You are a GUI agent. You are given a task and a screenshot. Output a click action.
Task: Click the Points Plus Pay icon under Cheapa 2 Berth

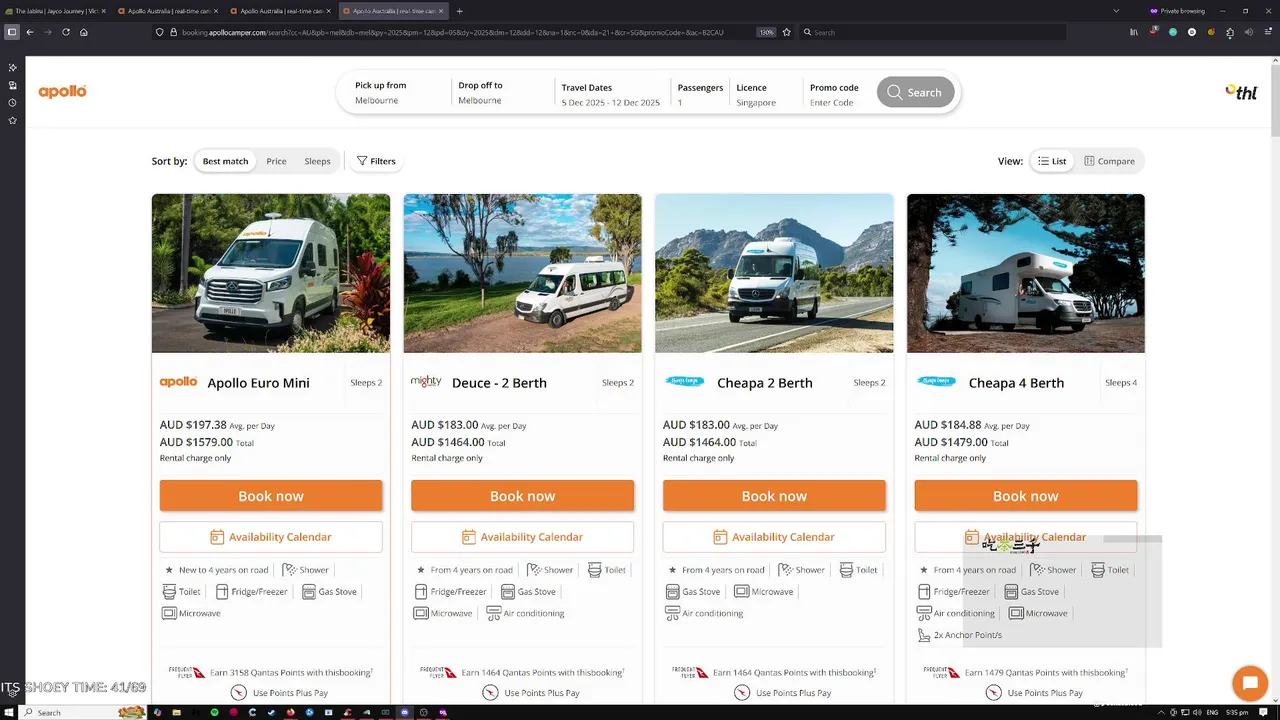[742, 693]
